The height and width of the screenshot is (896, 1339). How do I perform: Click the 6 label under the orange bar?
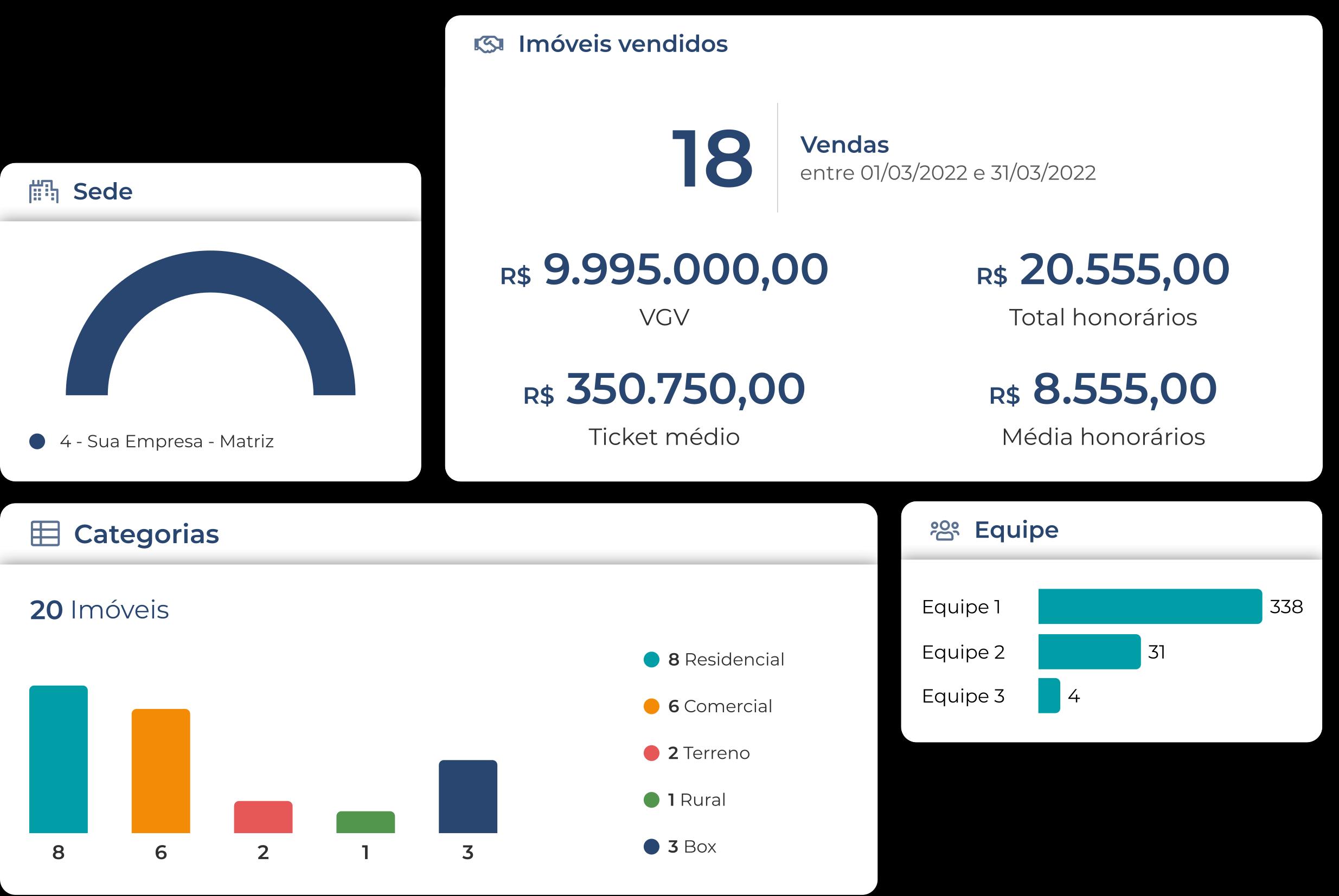(161, 853)
